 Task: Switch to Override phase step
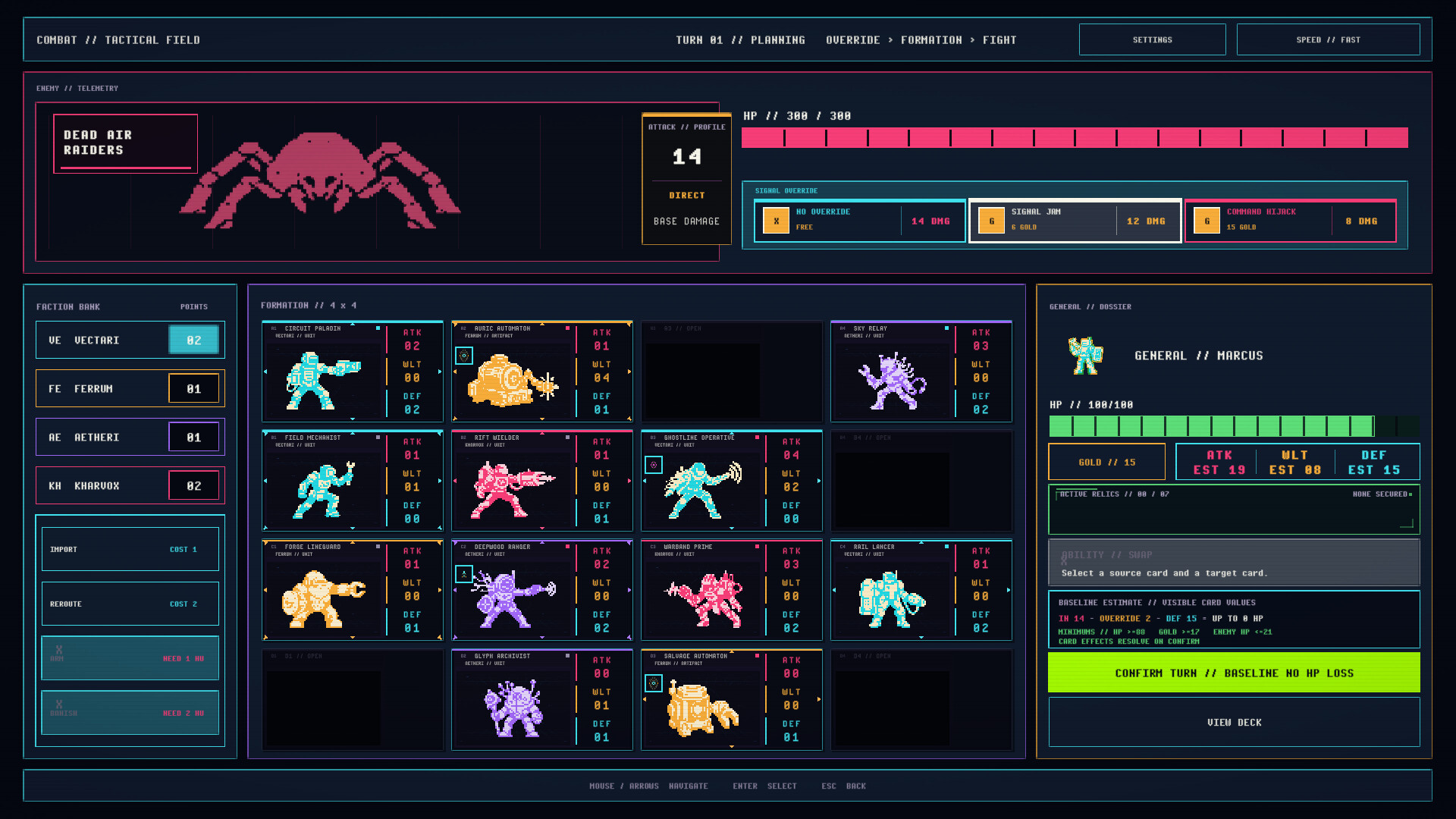point(852,40)
